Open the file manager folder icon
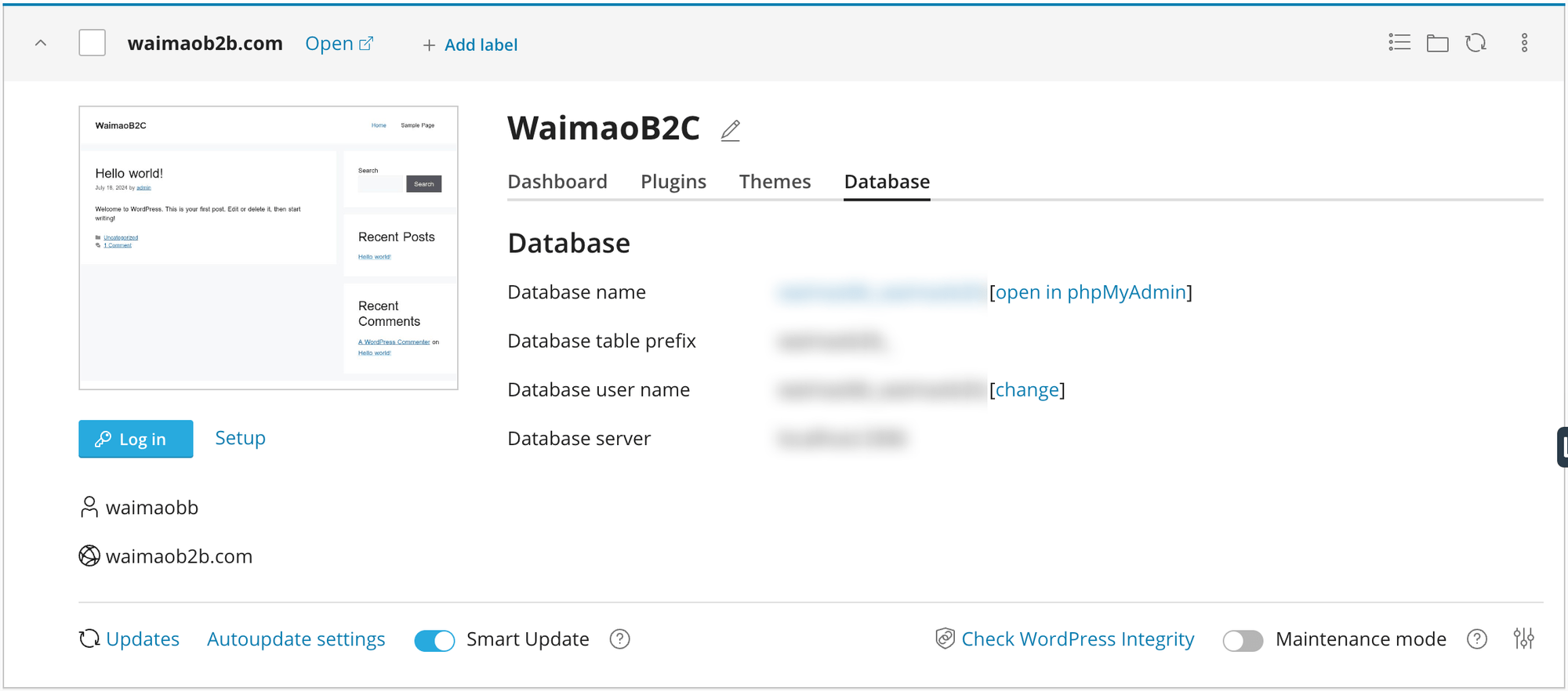The width and height of the screenshot is (1568, 691). tap(1438, 43)
